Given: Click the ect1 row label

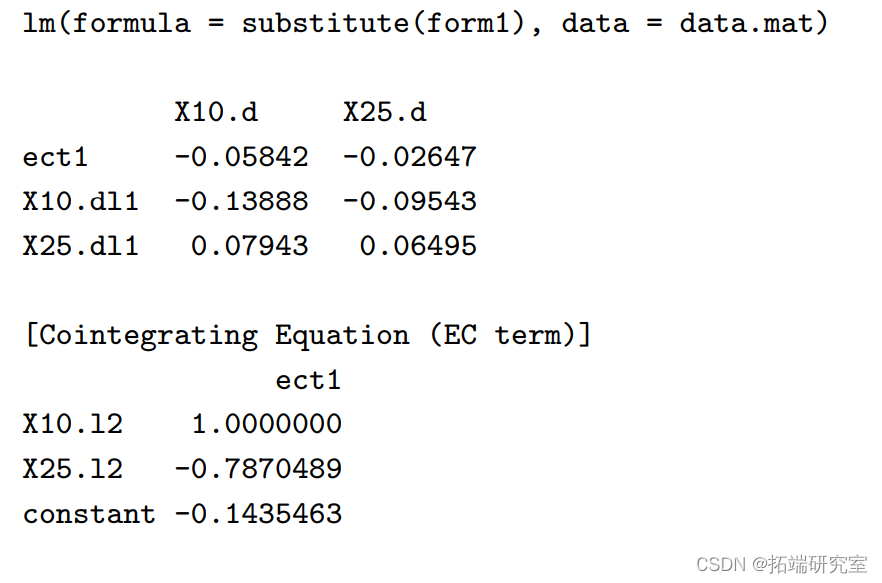Looking at the screenshot, I should (56, 157).
